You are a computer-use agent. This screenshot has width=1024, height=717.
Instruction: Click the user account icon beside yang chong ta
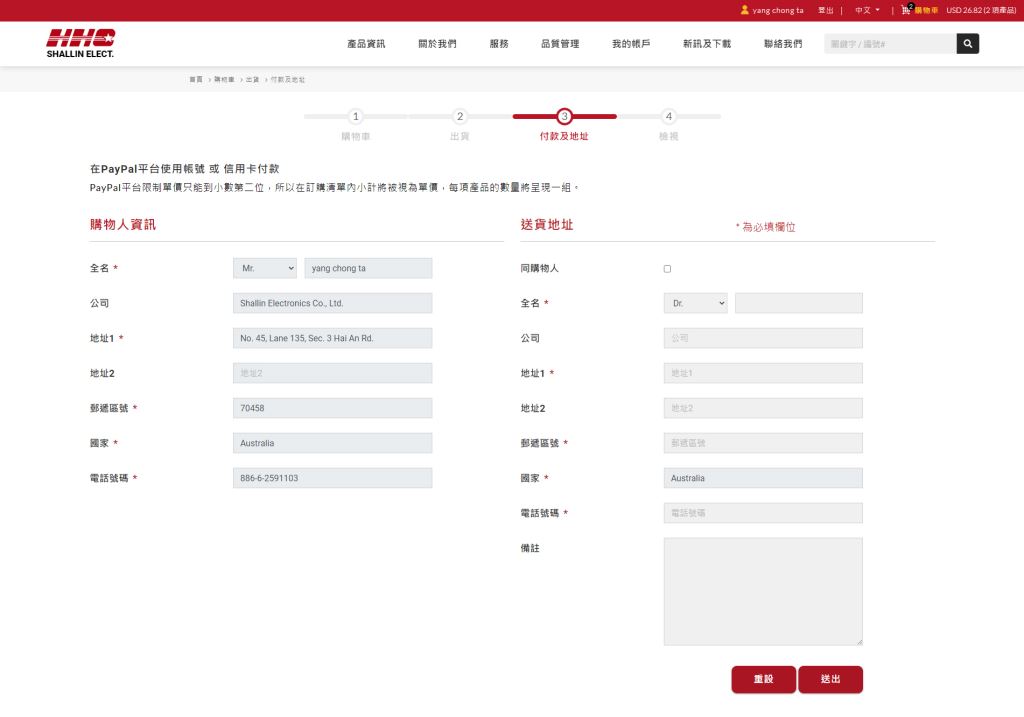pos(744,10)
